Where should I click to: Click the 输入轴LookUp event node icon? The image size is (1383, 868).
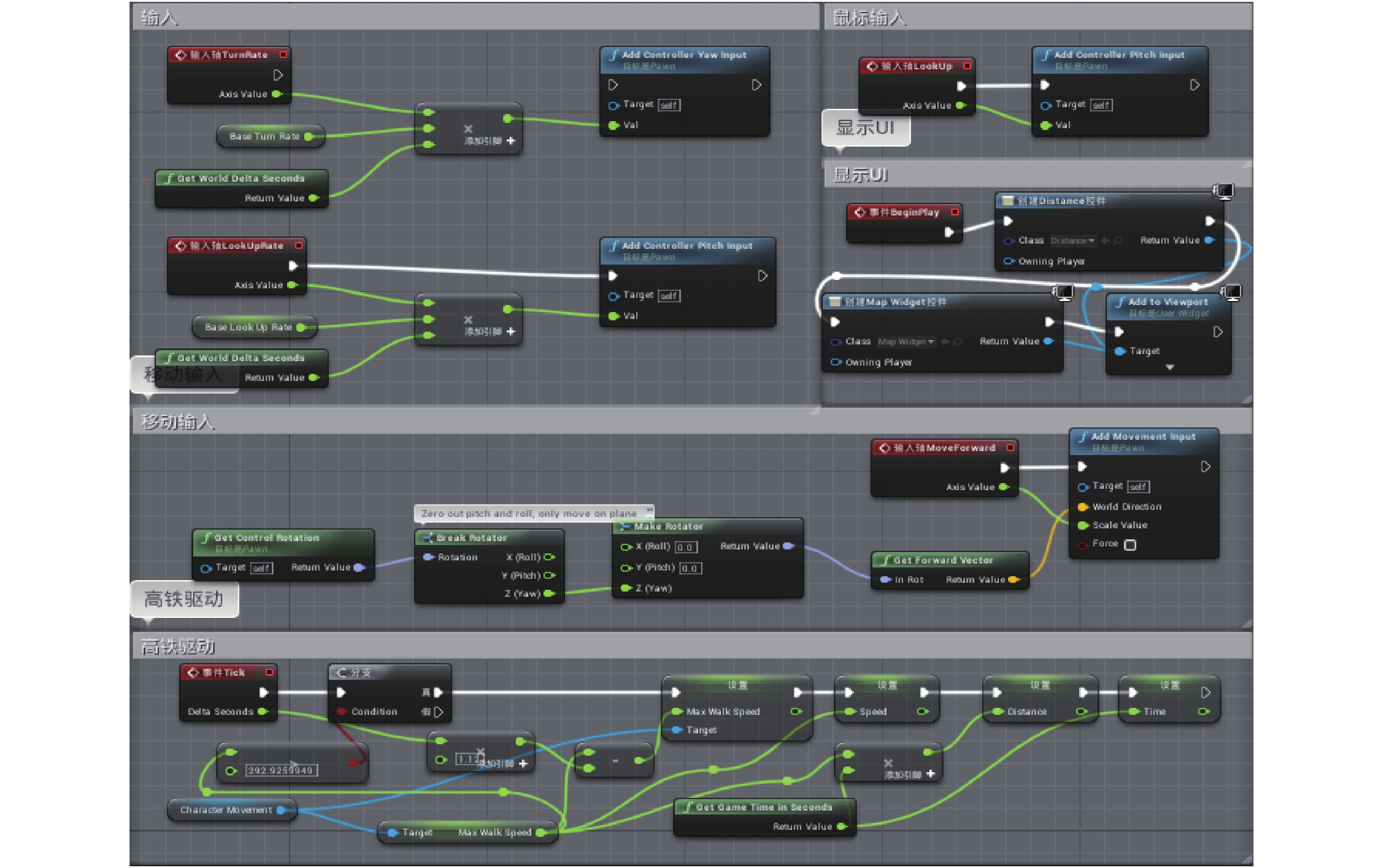click(872, 66)
